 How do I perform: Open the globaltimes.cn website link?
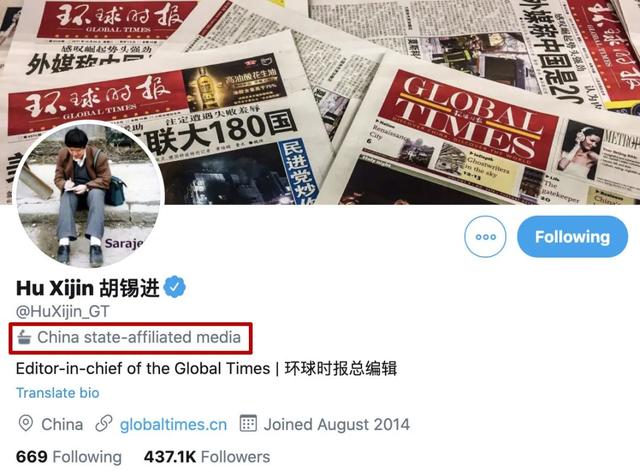[173, 424]
